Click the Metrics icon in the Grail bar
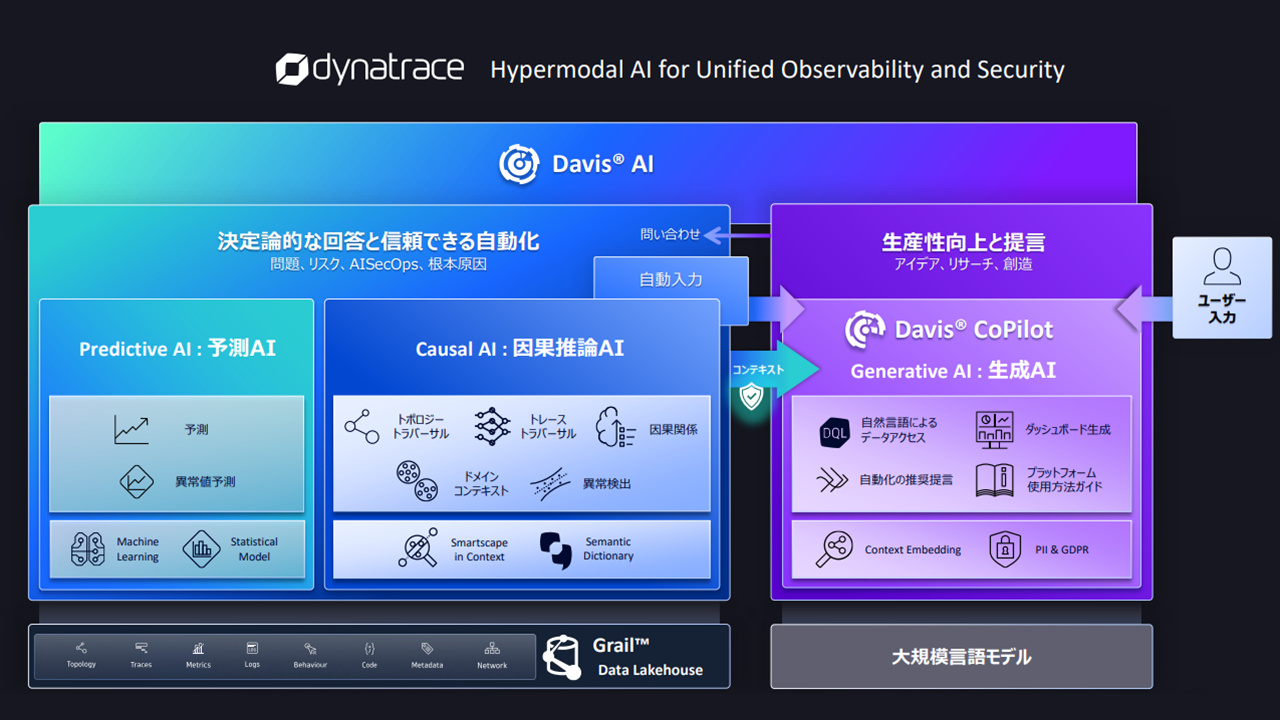1280x720 pixels. tap(198, 648)
